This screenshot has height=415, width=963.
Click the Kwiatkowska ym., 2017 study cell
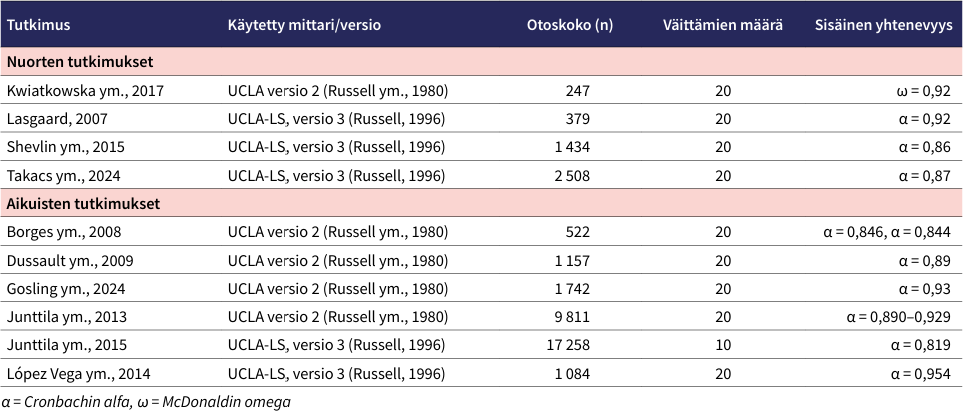tap(85, 90)
